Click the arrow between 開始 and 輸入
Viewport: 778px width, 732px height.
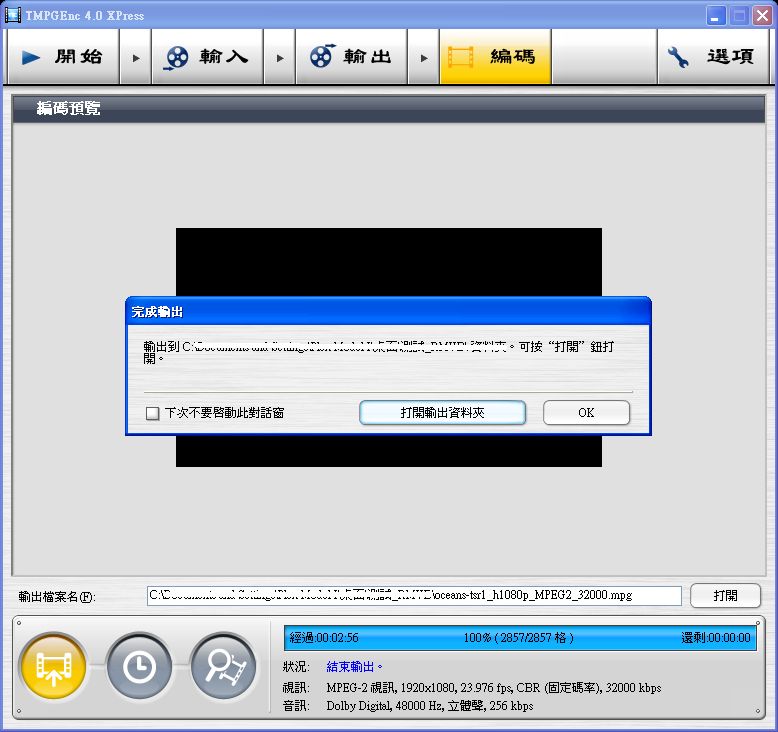[x=135, y=58]
